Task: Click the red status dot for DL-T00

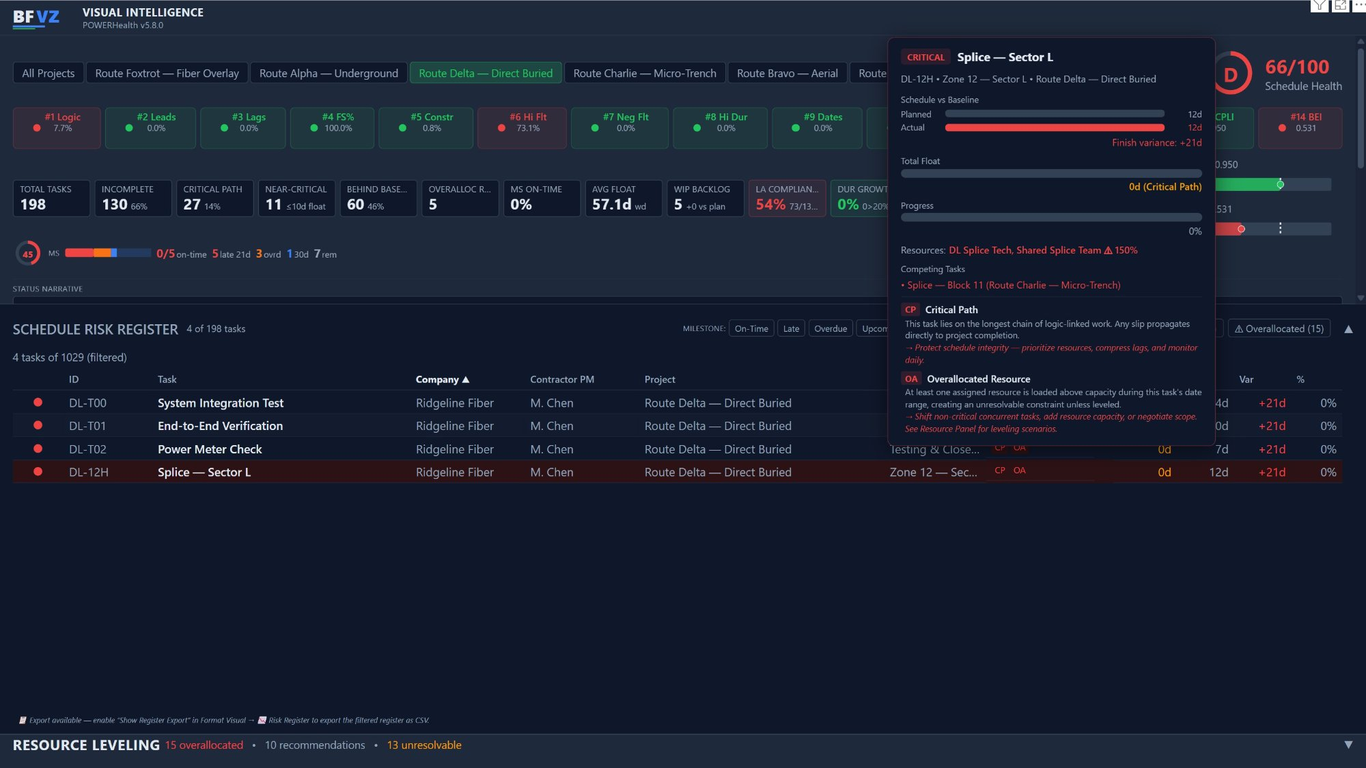Action: pos(38,403)
